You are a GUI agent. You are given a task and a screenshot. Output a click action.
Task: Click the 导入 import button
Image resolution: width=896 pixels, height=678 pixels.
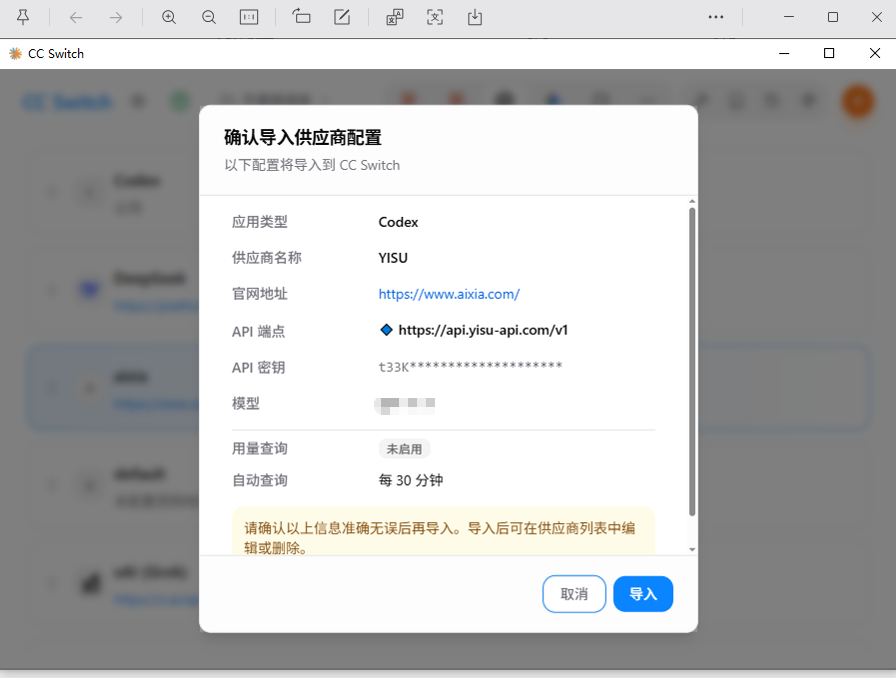coord(643,594)
